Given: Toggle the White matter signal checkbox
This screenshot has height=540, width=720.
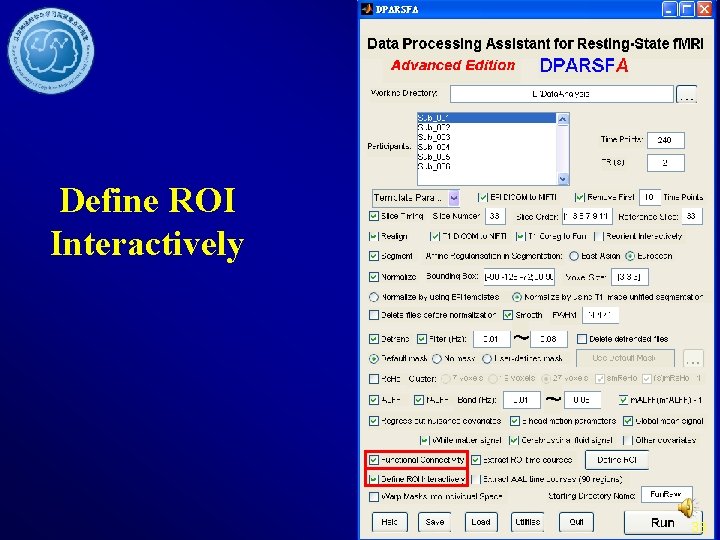Looking at the screenshot, I should coord(424,440).
